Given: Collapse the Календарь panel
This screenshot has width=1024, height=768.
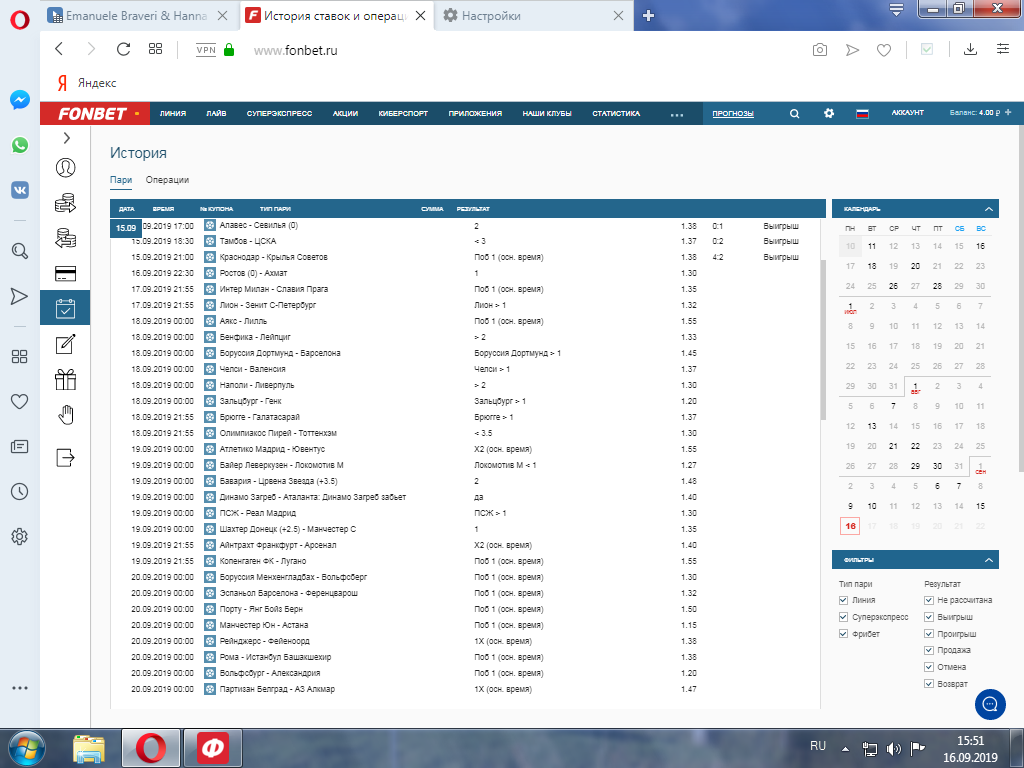Looking at the screenshot, I should pos(988,209).
